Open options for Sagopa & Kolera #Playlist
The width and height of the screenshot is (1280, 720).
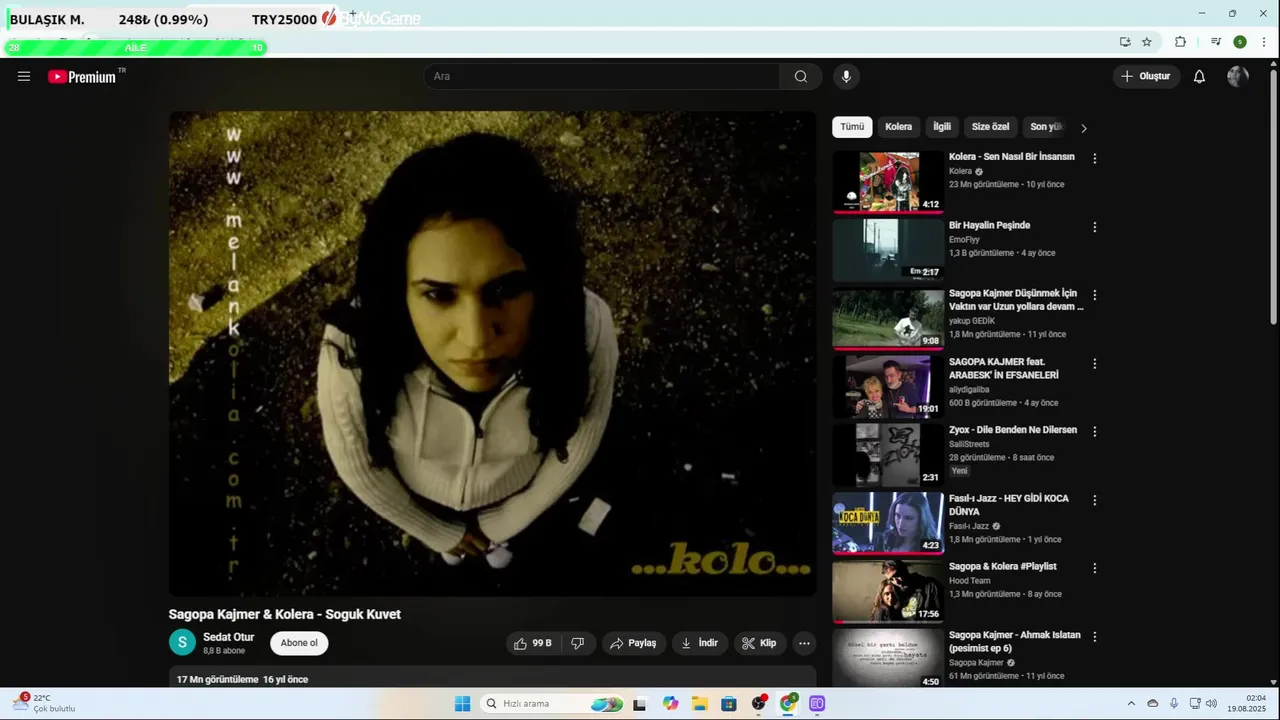tap(1094, 568)
